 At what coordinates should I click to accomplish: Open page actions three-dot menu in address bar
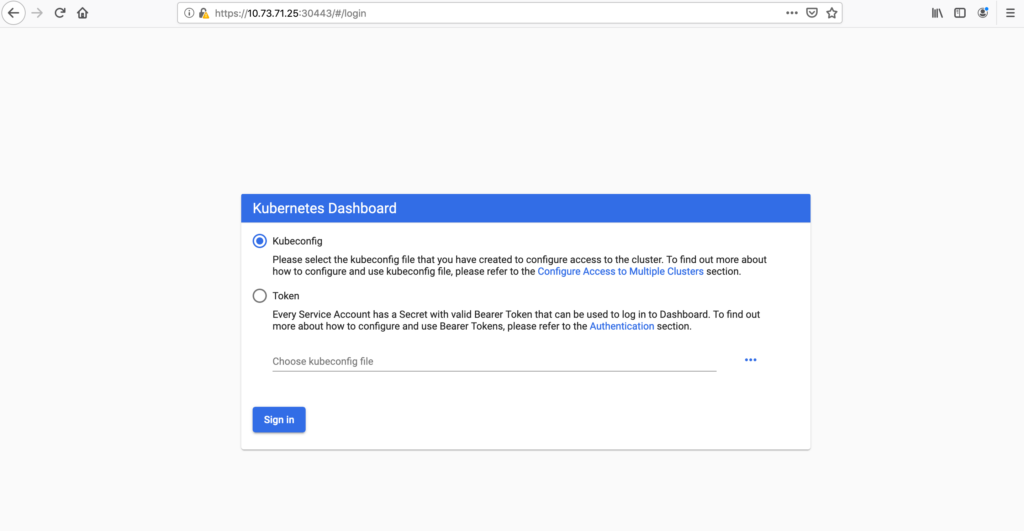792,13
